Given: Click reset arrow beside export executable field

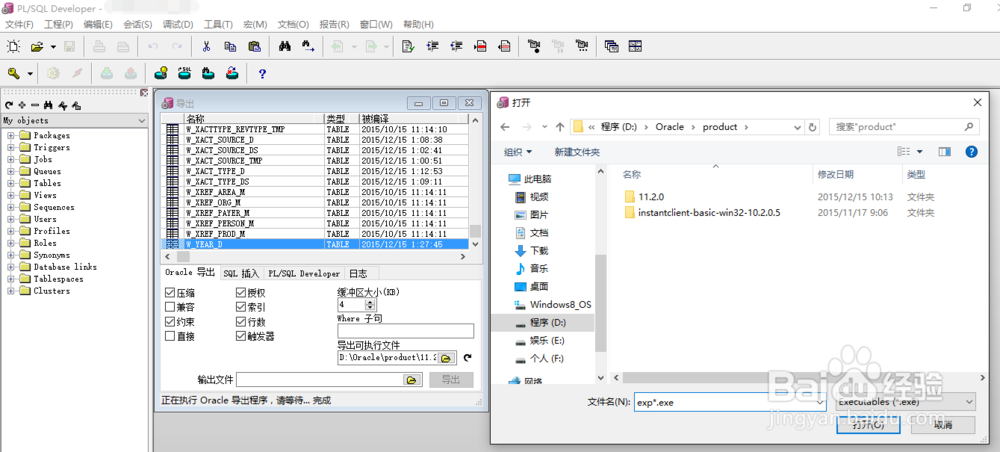Looking at the screenshot, I should click(467, 358).
